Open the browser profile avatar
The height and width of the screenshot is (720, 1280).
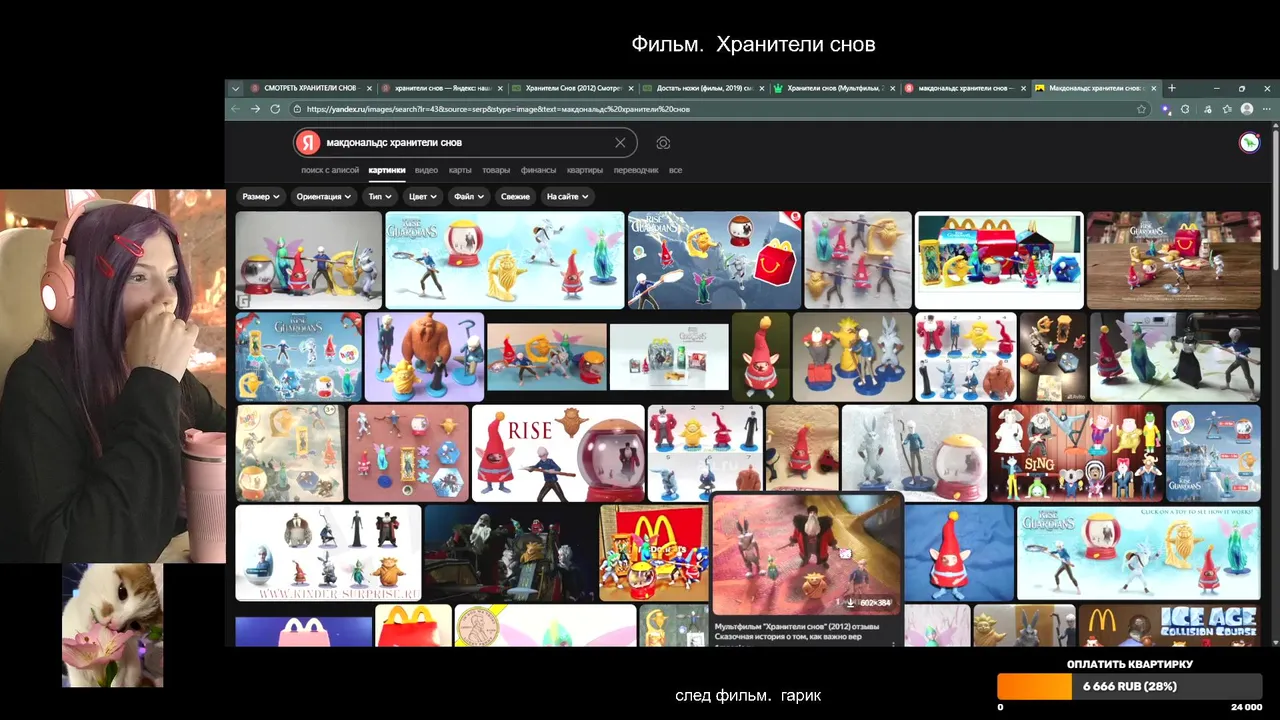click(1246, 109)
